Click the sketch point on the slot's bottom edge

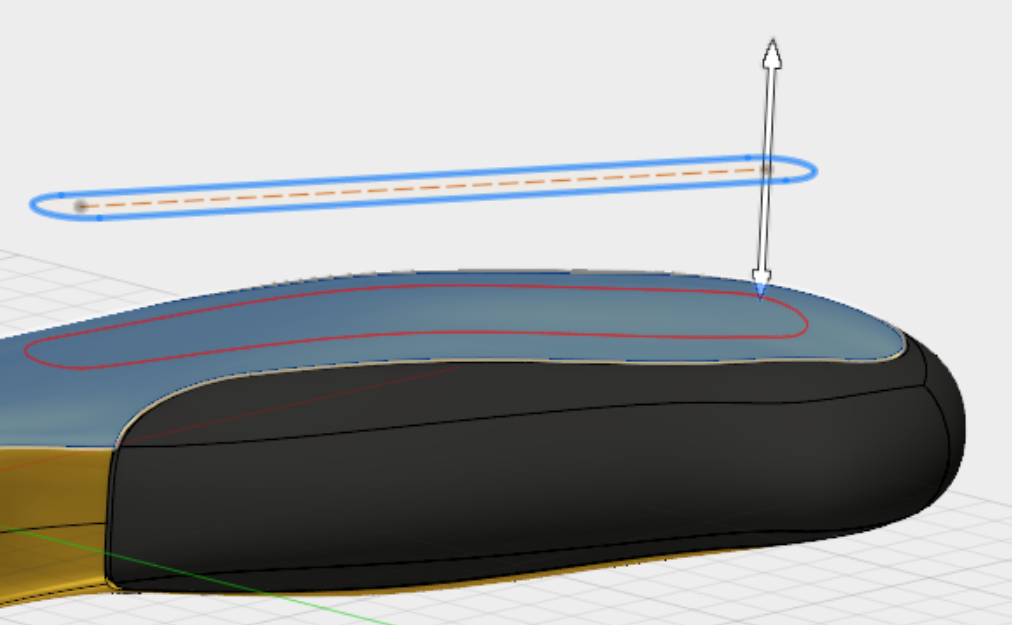(x=100, y=216)
